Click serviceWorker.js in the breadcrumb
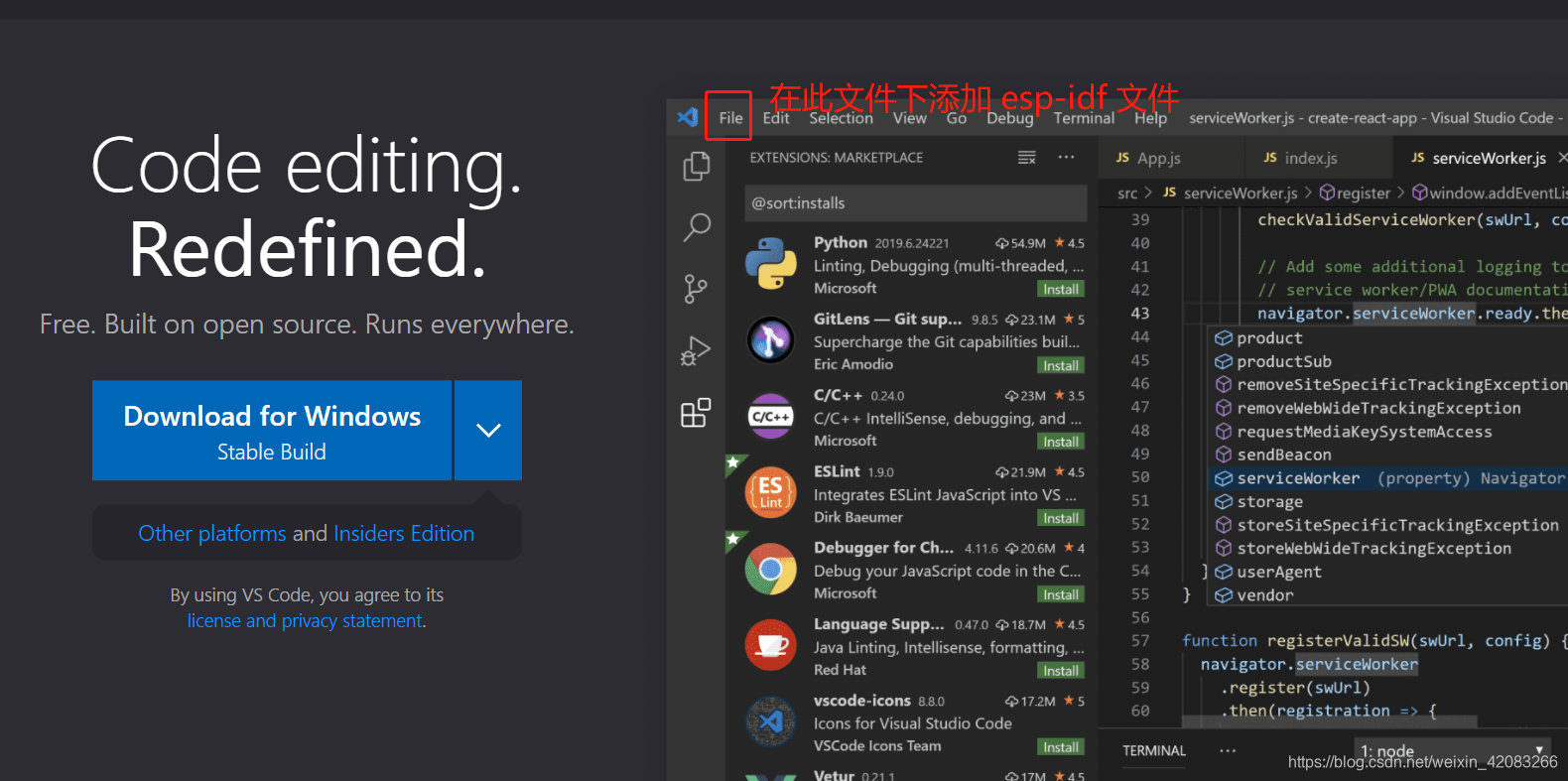1568x781 pixels. (x=1241, y=194)
